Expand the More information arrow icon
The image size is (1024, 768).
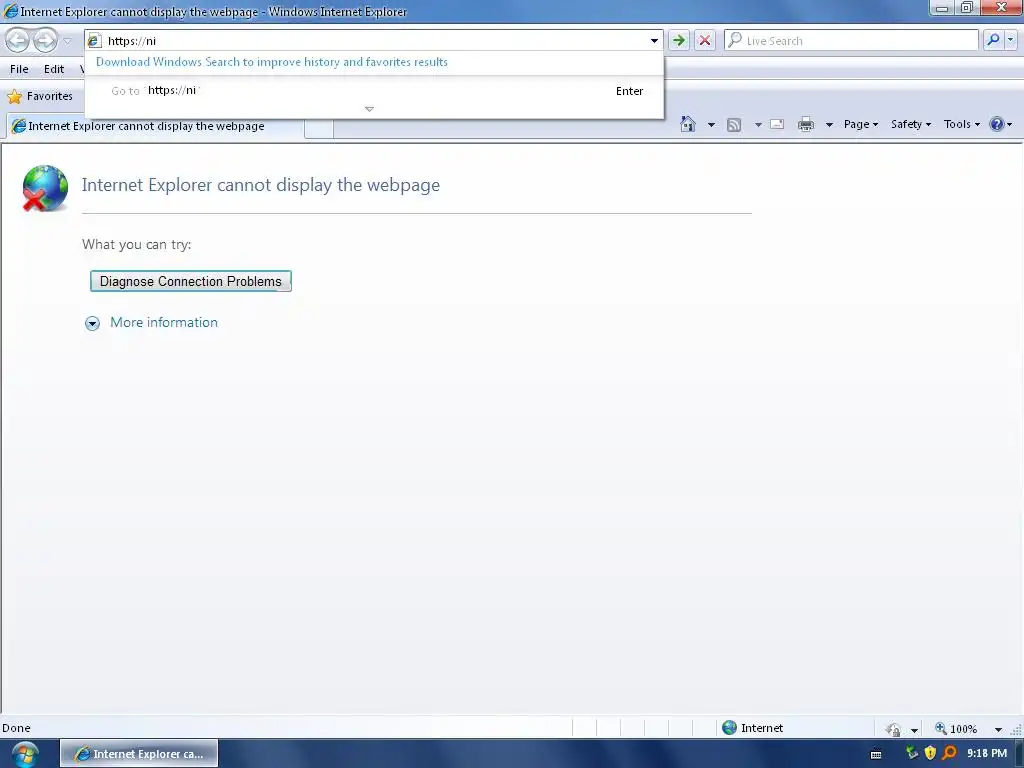92,323
